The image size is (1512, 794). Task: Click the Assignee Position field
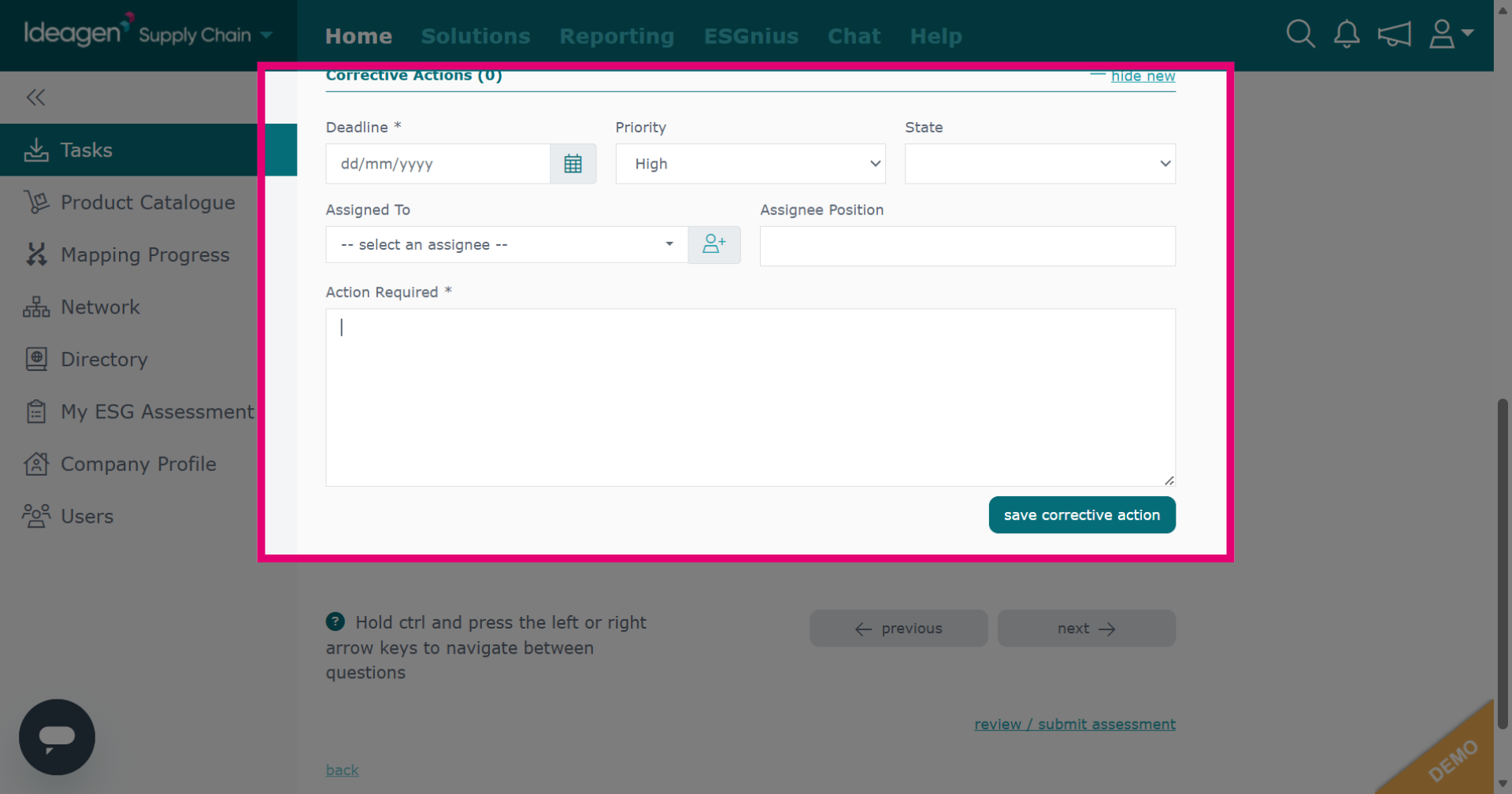click(x=968, y=246)
